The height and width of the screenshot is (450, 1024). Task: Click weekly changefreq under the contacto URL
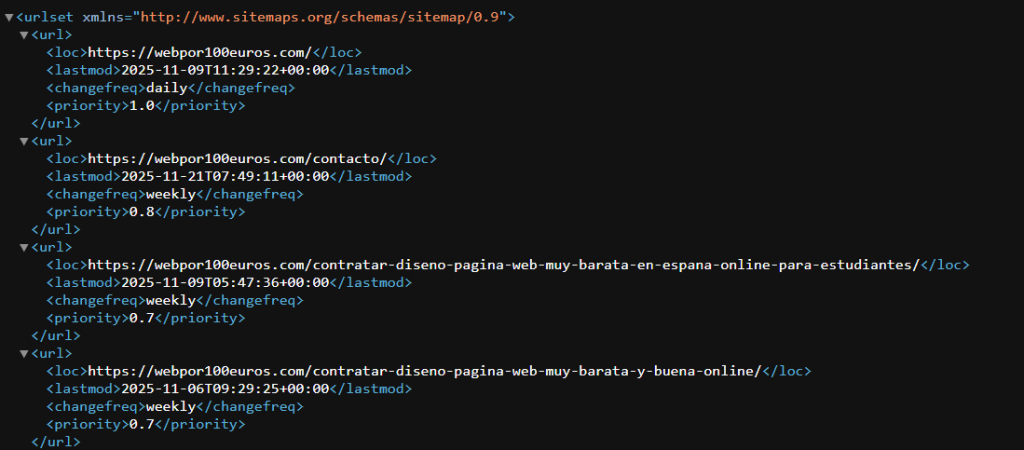click(170, 194)
